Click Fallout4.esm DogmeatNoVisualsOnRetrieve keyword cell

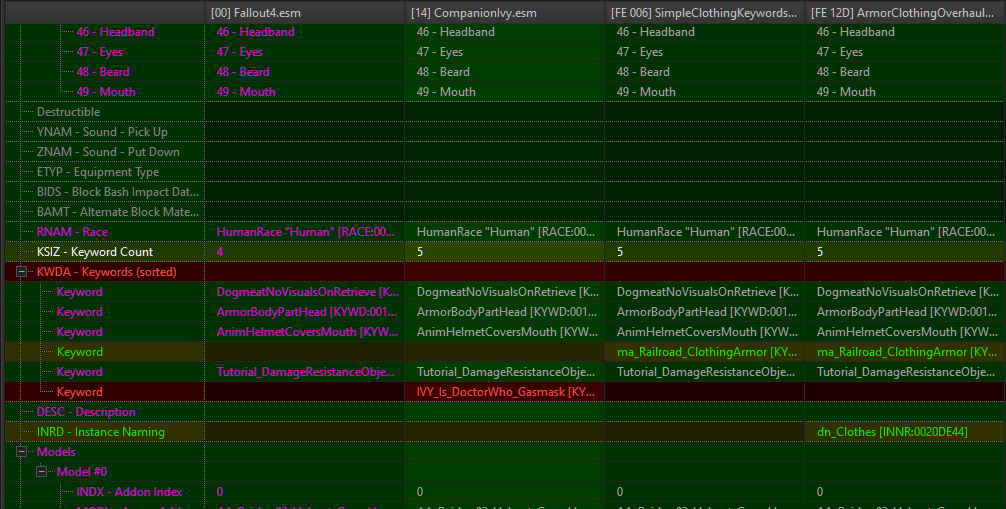pyautogui.click(x=305, y=291)
